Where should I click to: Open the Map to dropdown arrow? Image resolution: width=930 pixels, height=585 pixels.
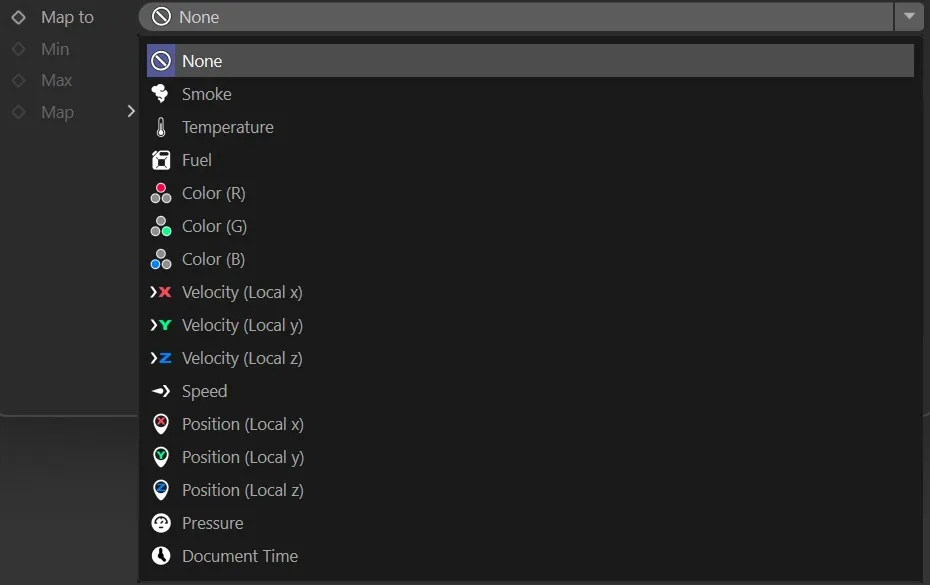tap(910, 16)
